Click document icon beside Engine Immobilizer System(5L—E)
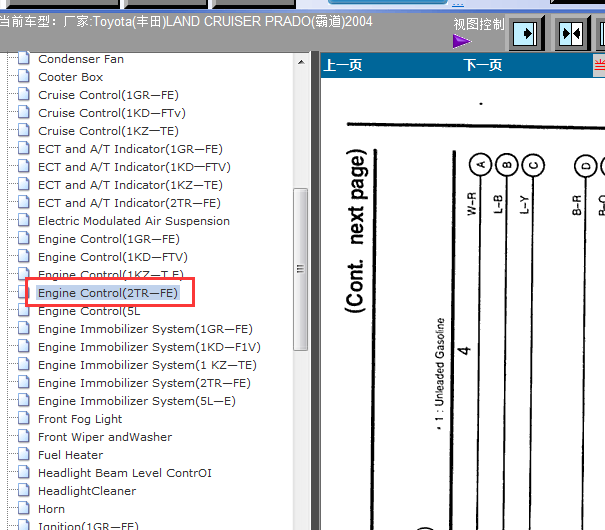Image resolution: width=605 pixels, height=530 pixels. (x=24, y=400)
